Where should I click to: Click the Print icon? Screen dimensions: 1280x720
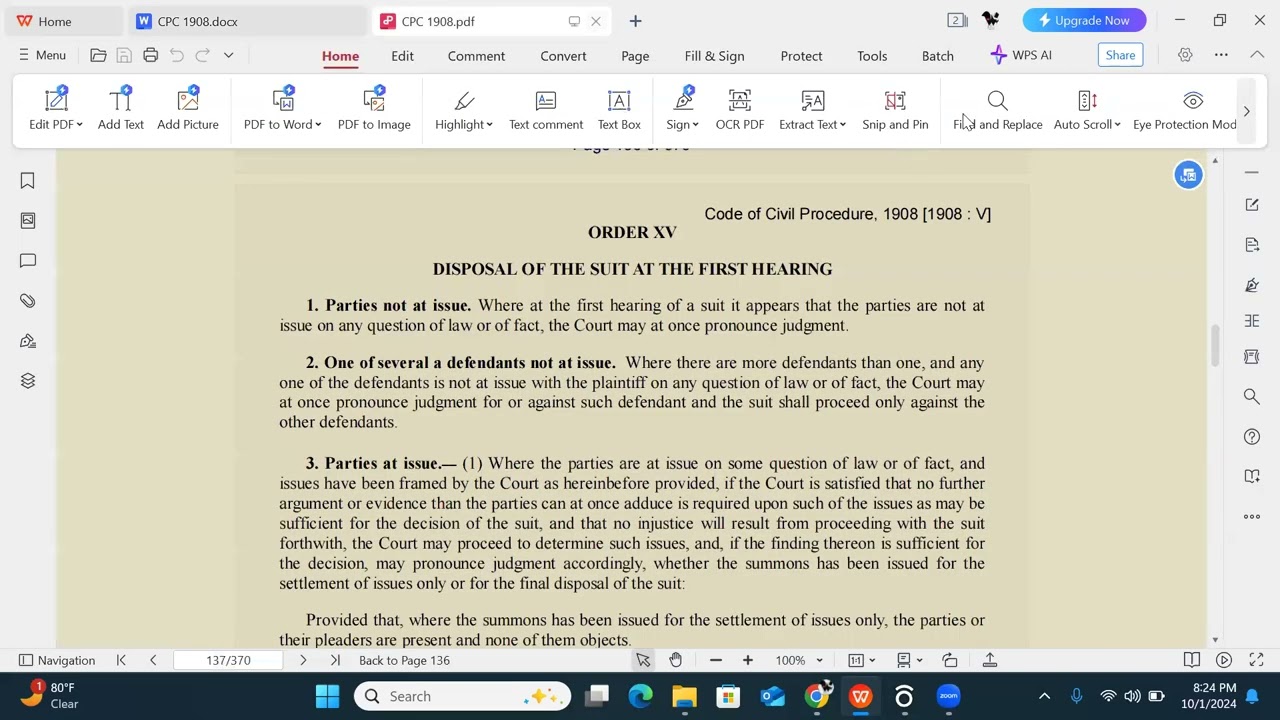(150, 55)
